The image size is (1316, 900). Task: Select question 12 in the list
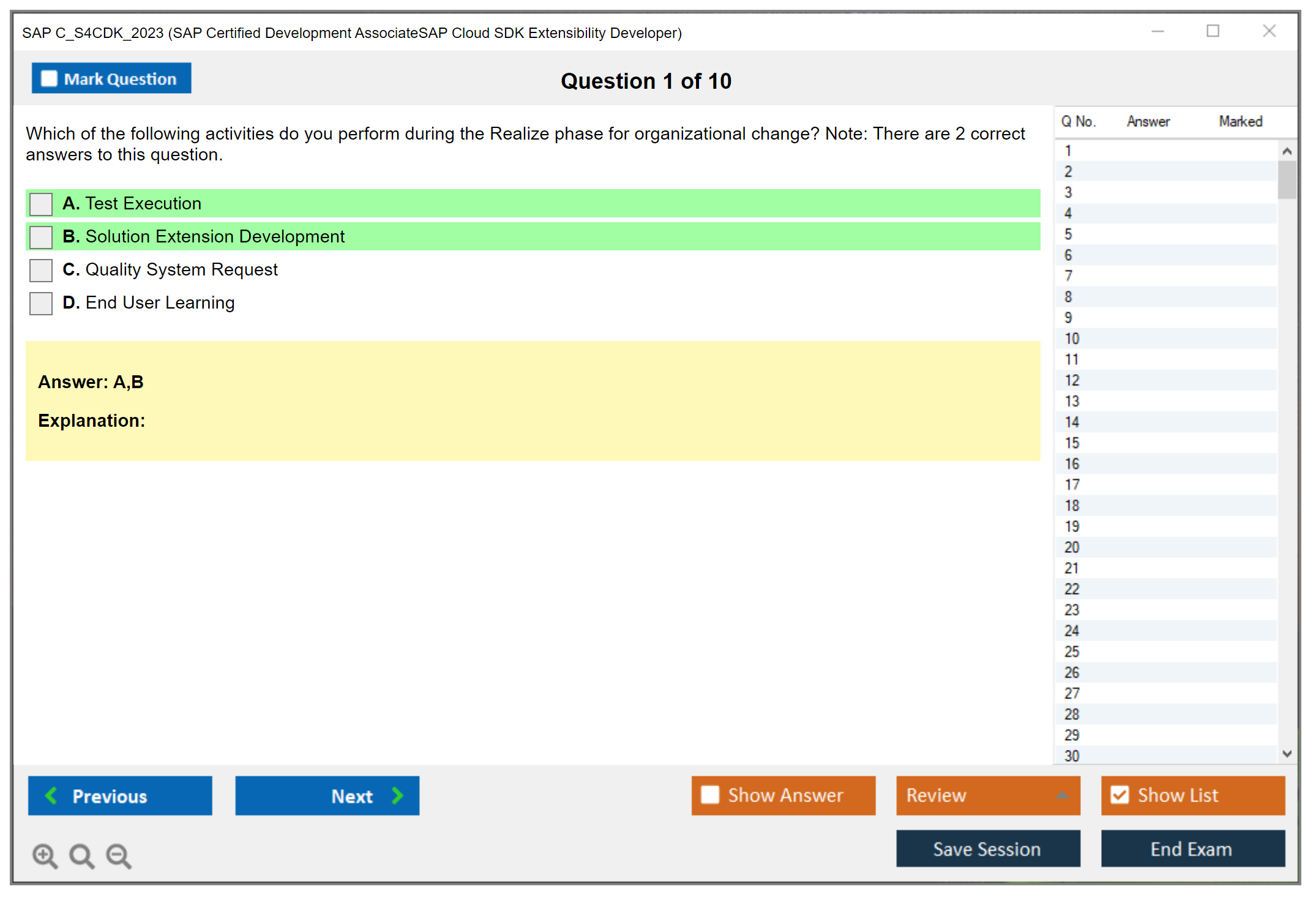point(1072,380)
